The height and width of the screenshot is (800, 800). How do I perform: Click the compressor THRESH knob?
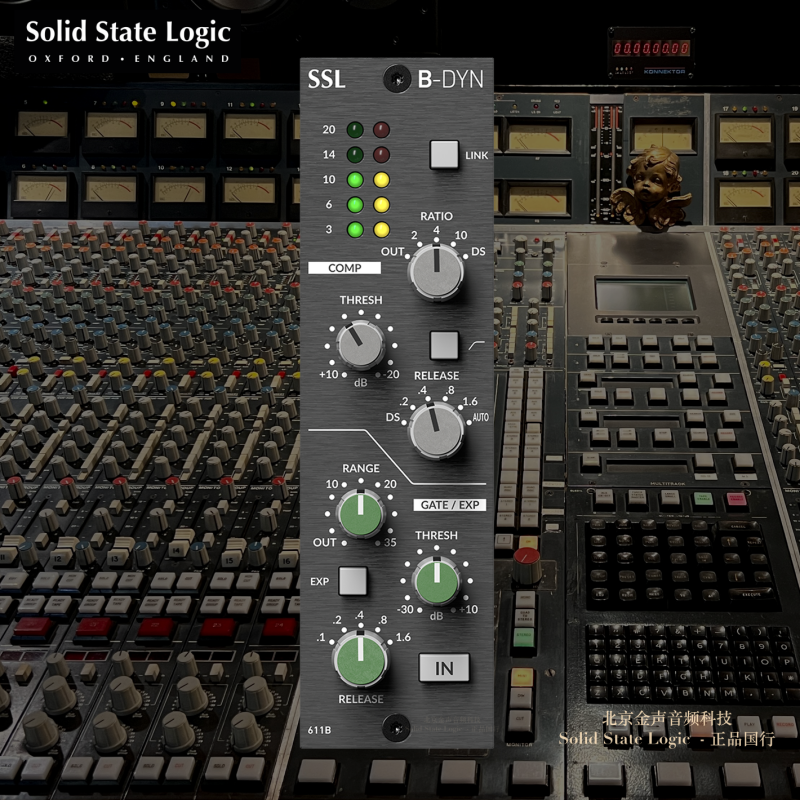point(360,345)
